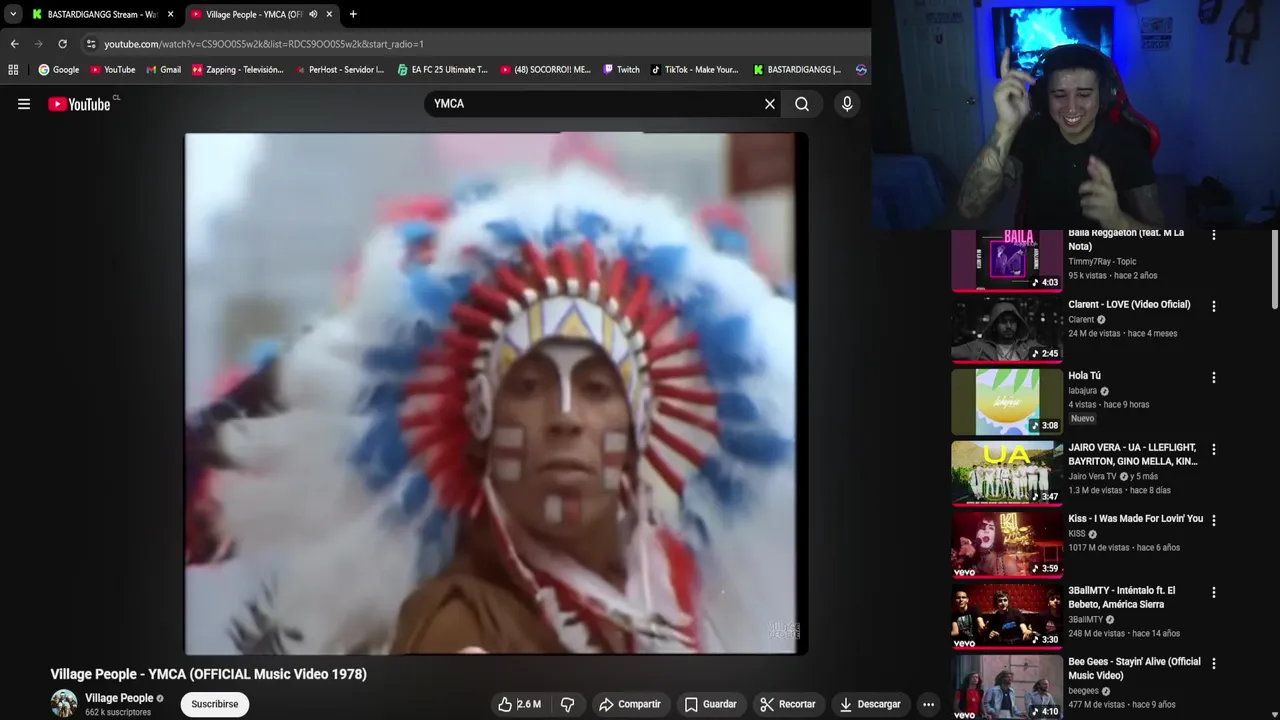Open a new browser tab

353,14
